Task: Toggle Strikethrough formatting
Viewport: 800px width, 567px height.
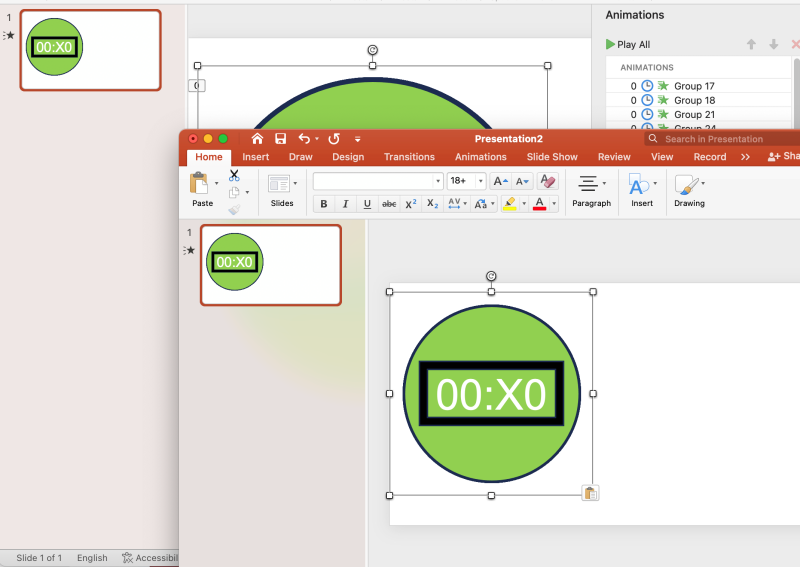Action: (389, 204)
